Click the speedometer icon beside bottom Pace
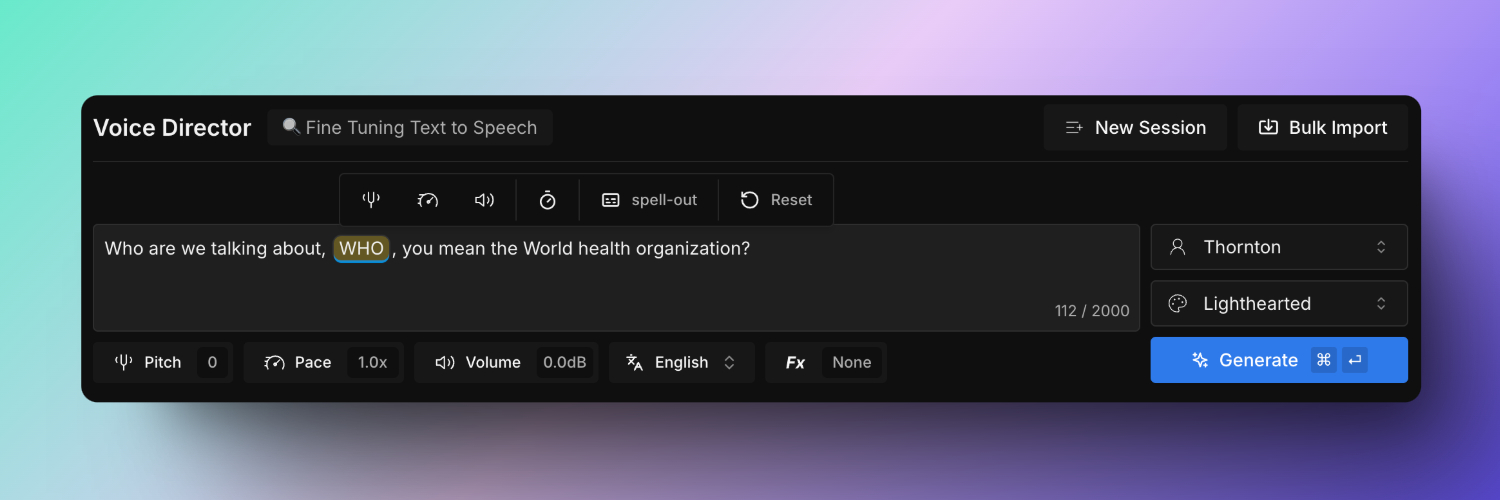Screen dimensions: 1500x500 tap(275, 362)
